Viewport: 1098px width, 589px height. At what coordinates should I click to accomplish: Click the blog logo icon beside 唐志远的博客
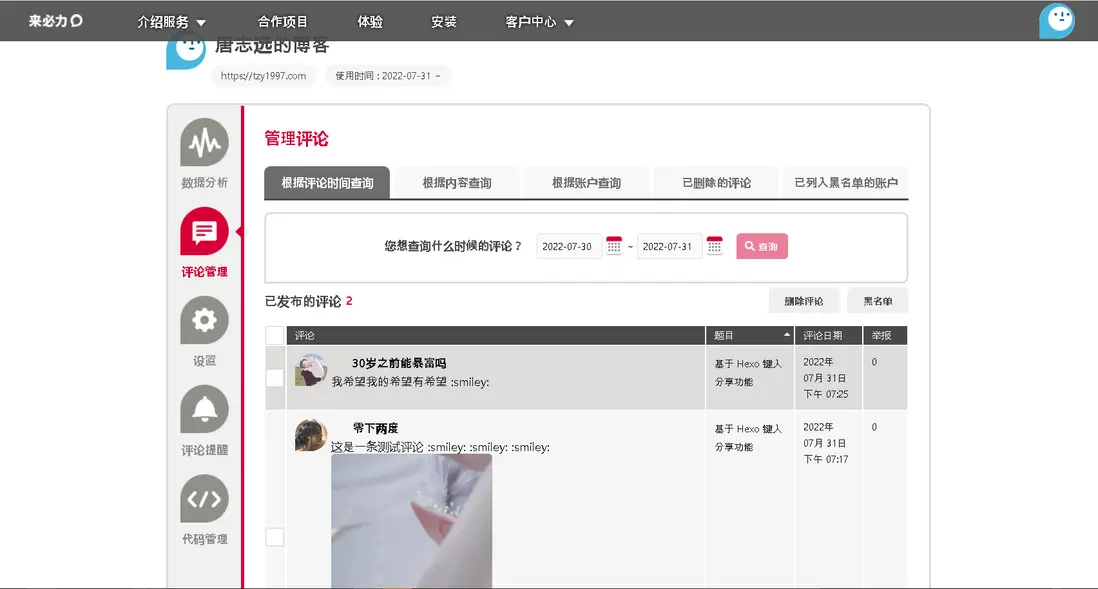pyautogui.click(x=186, y=50)
